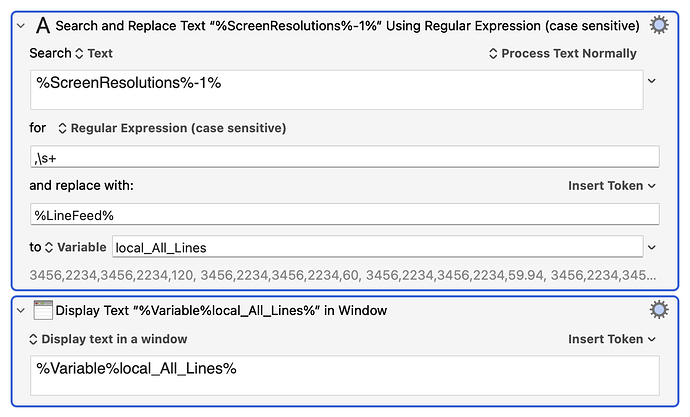The image size is (690, 417).
Task: Edit the regular expression field containing ,\s+
Action: [x=345, y=157]
